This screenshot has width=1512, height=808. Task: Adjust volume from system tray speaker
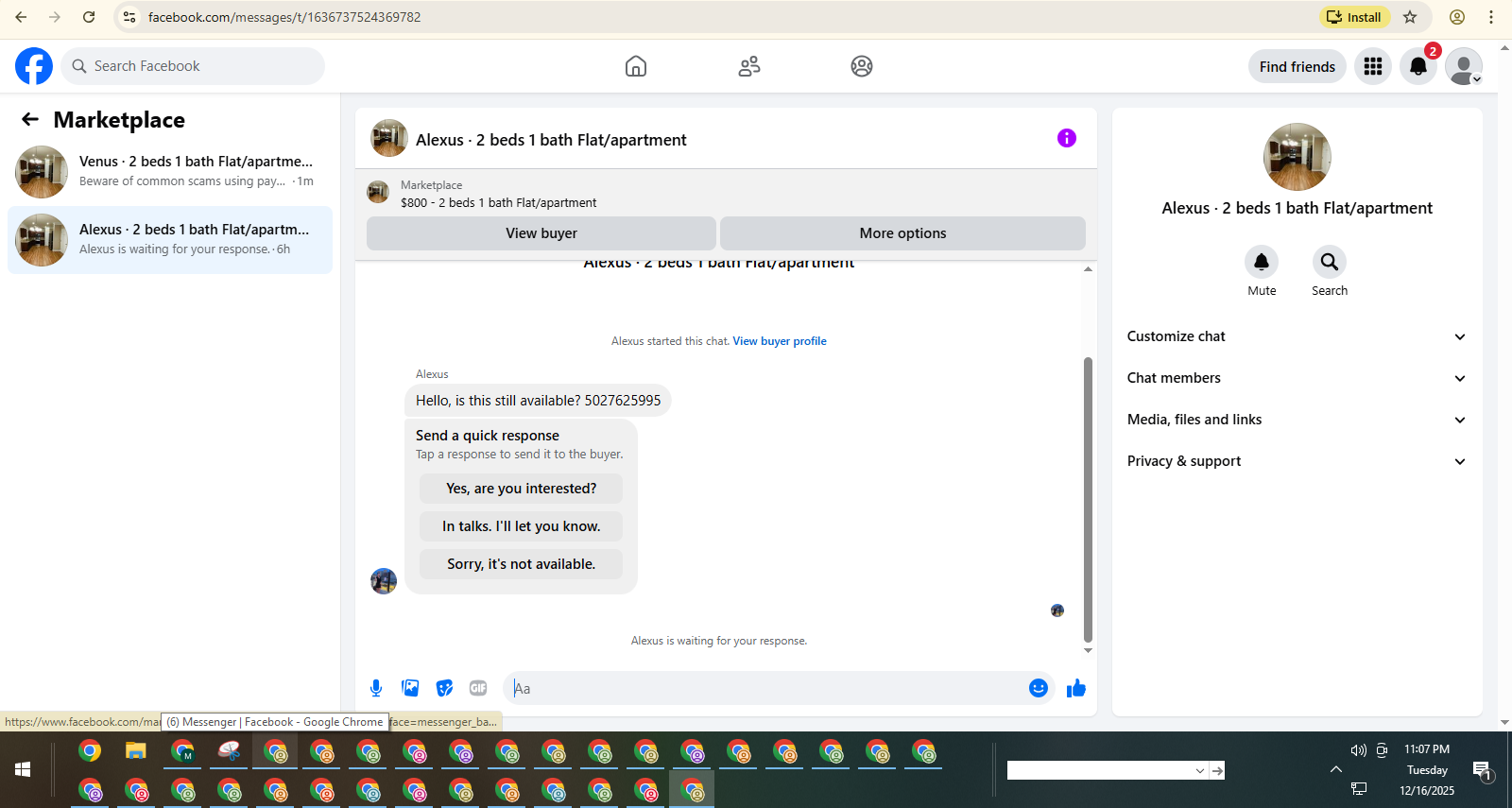click(1359, 750)
